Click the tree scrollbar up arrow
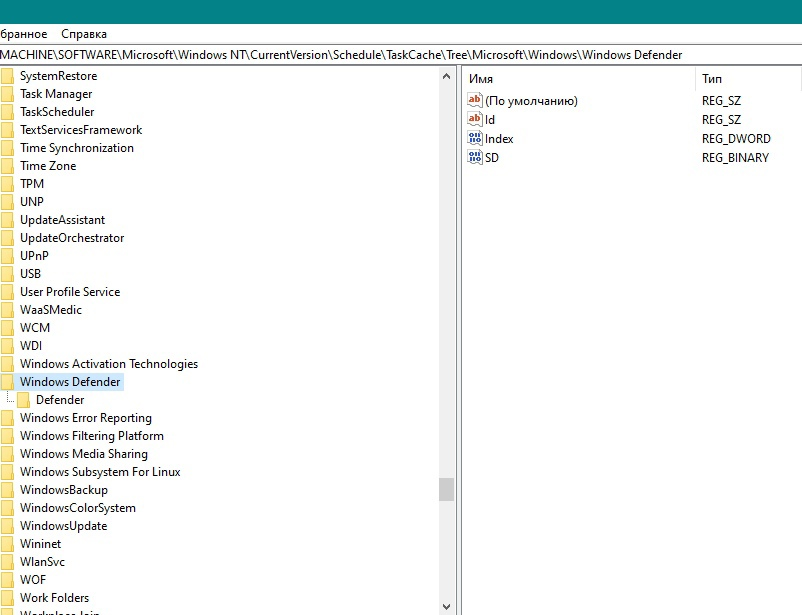The height and width of the screenshot is (615, 802). coord(446,76)
